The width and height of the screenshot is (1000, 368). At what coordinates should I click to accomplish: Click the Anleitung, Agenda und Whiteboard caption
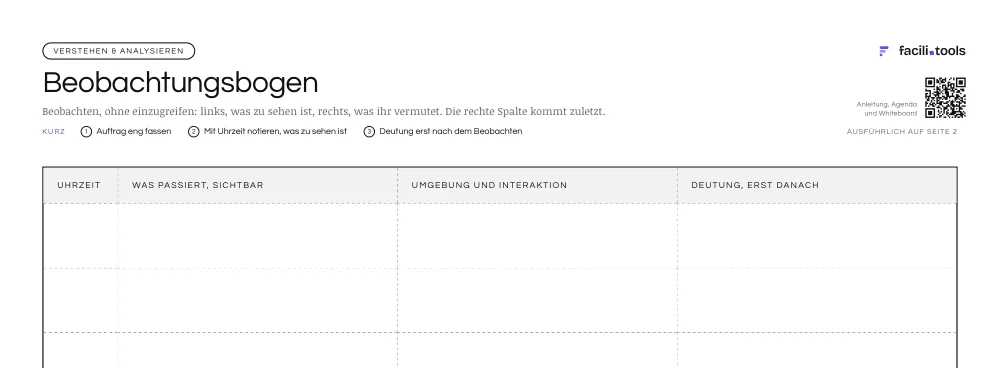[886, 108]
